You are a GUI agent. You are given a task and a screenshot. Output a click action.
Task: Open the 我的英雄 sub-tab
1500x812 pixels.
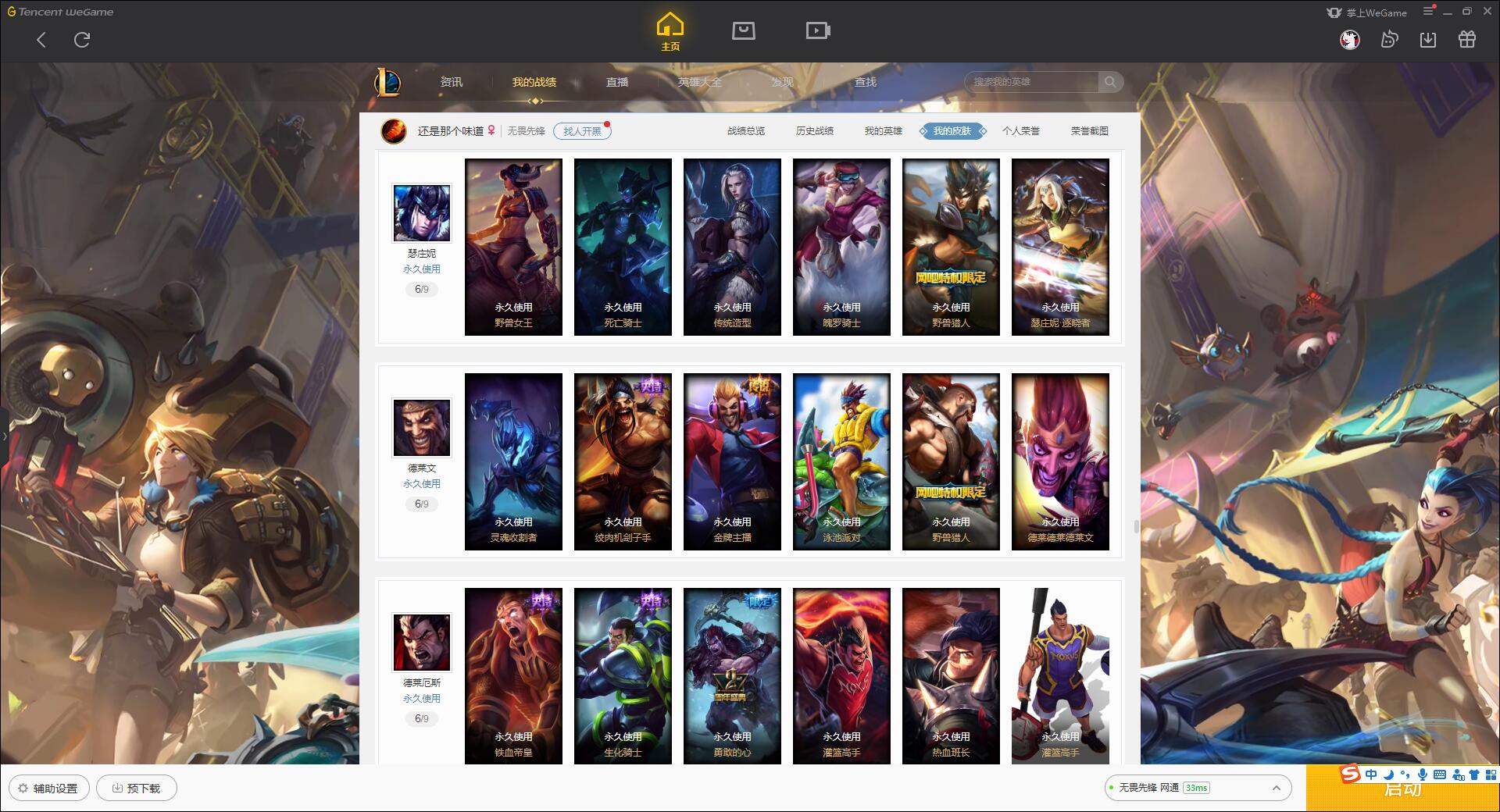pos(884,131)
